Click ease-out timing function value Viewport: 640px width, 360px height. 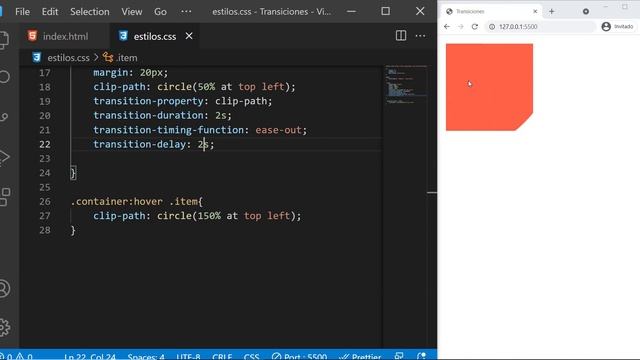(278, 130)
